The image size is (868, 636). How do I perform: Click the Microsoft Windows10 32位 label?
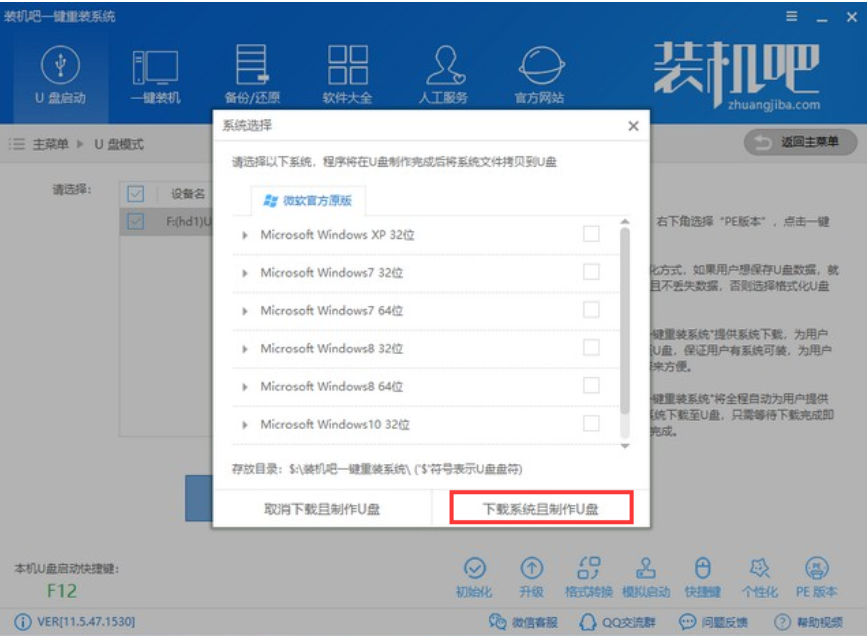tap(335, 425)
